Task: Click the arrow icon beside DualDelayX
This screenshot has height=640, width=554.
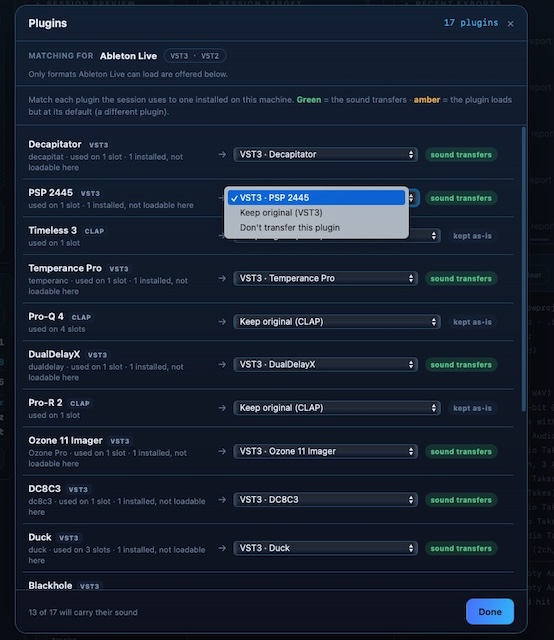Action: tap(222, 364)
